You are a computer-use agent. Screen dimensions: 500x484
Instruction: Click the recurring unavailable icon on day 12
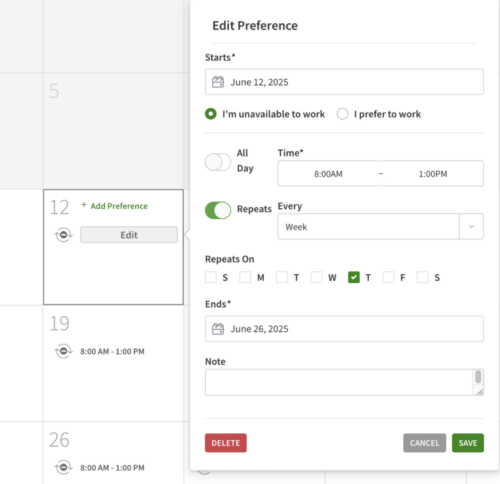point(63,235)
